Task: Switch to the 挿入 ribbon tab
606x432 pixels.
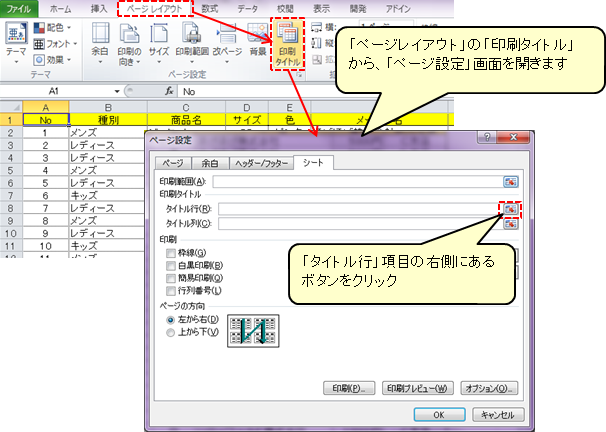Action: (x=99, y=9)
